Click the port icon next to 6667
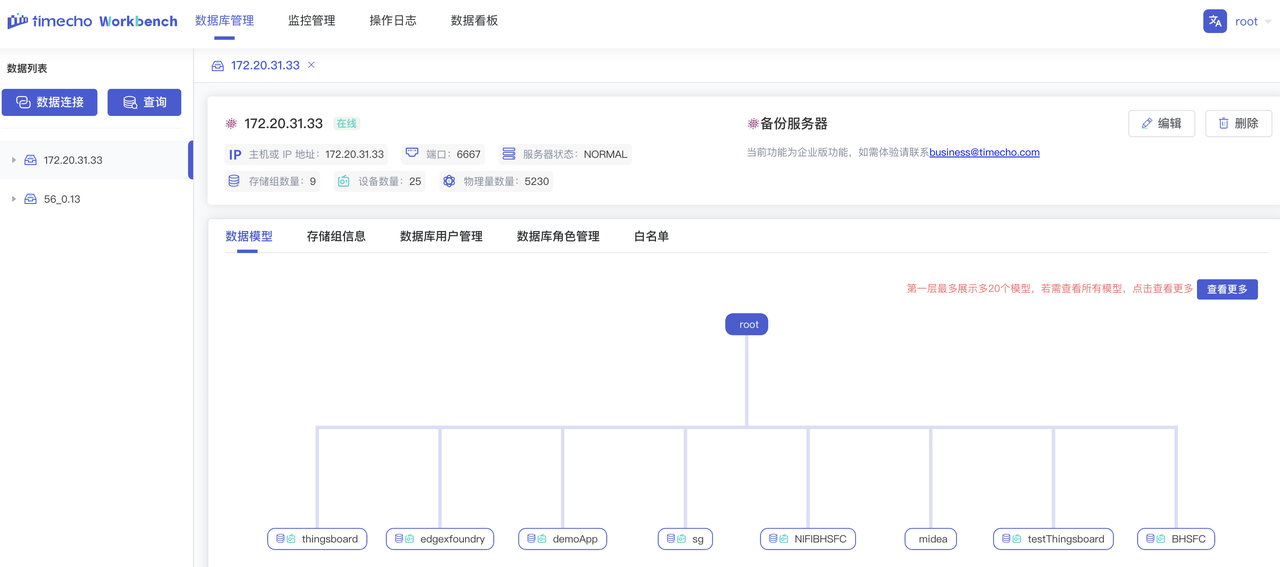 point(411,154)
